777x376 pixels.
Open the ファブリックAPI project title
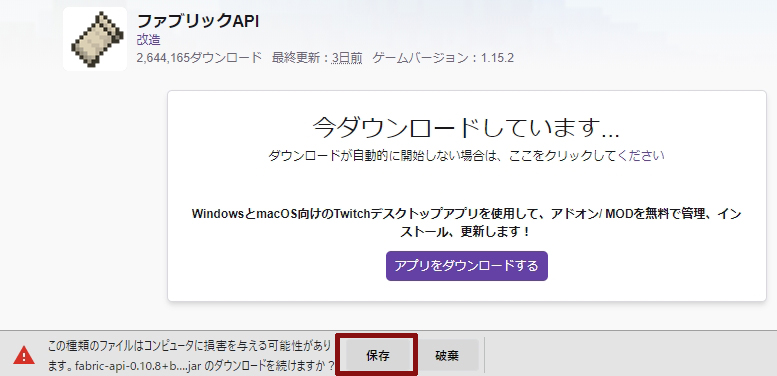(198, 21)
